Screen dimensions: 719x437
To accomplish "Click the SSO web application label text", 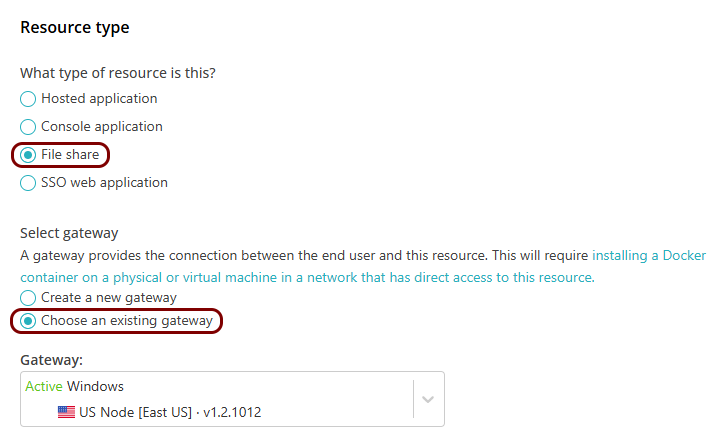I will pyautogui.click(x=105, y=183).
